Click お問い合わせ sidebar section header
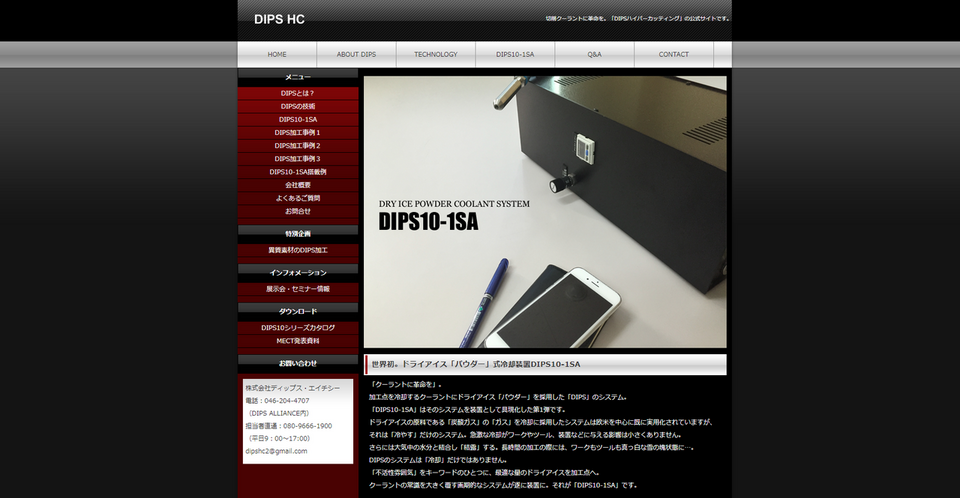 pos(298,363)
